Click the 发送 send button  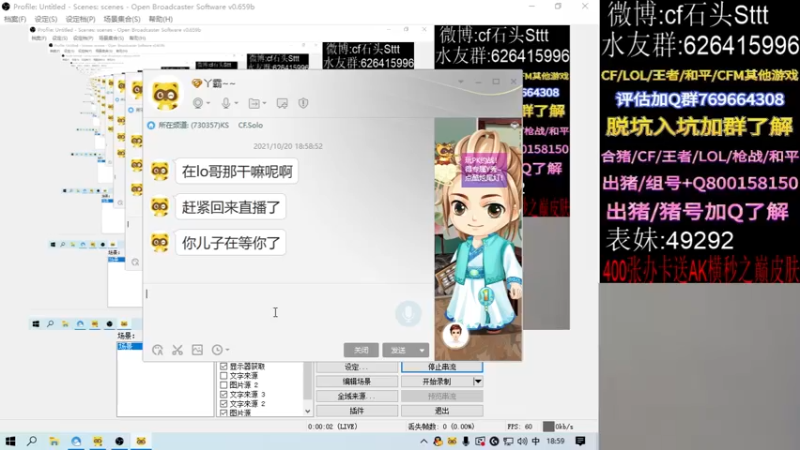(399, 351)
